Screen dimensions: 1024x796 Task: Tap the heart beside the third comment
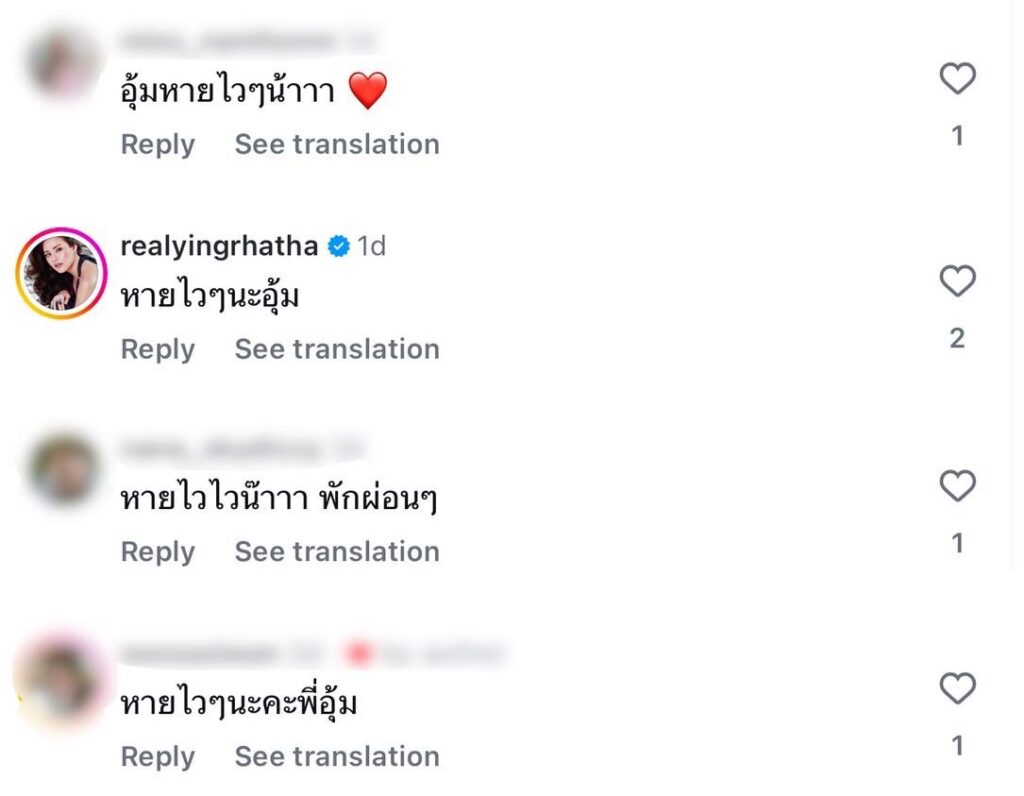[x=957, y=486]
